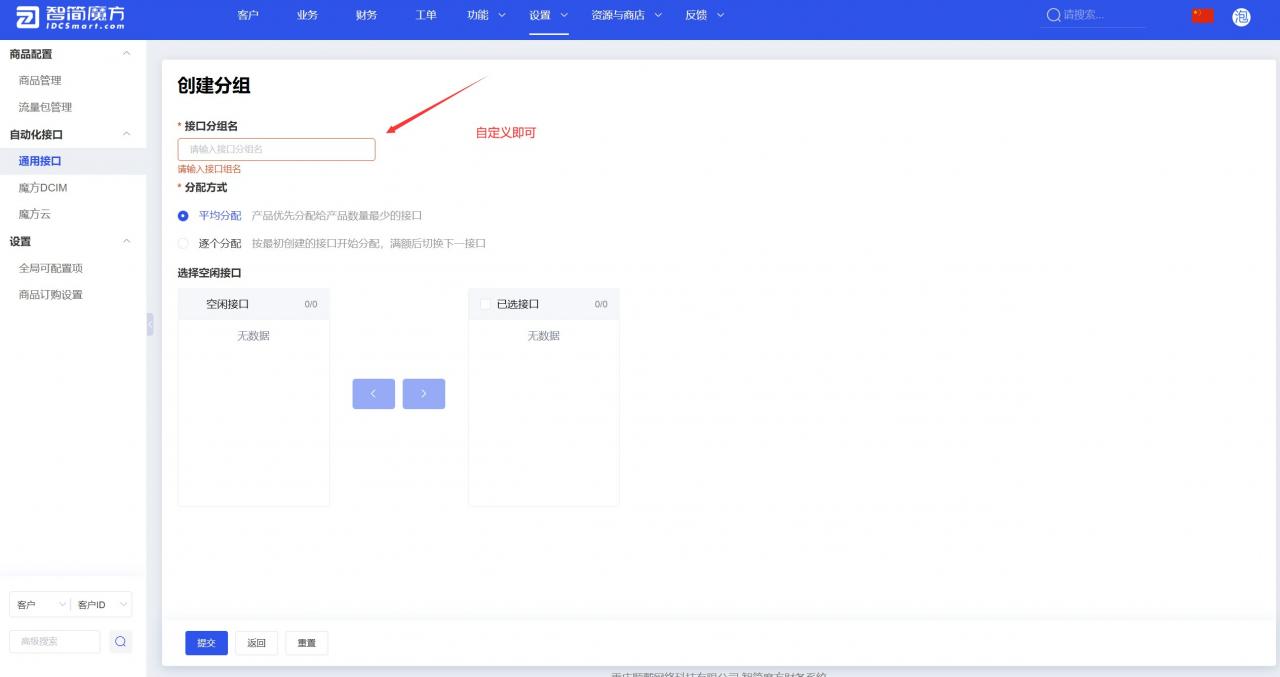Screen dimensions: 1280x677
Task: Click the Chinese flag language icon
Action: click(1202, 15)
